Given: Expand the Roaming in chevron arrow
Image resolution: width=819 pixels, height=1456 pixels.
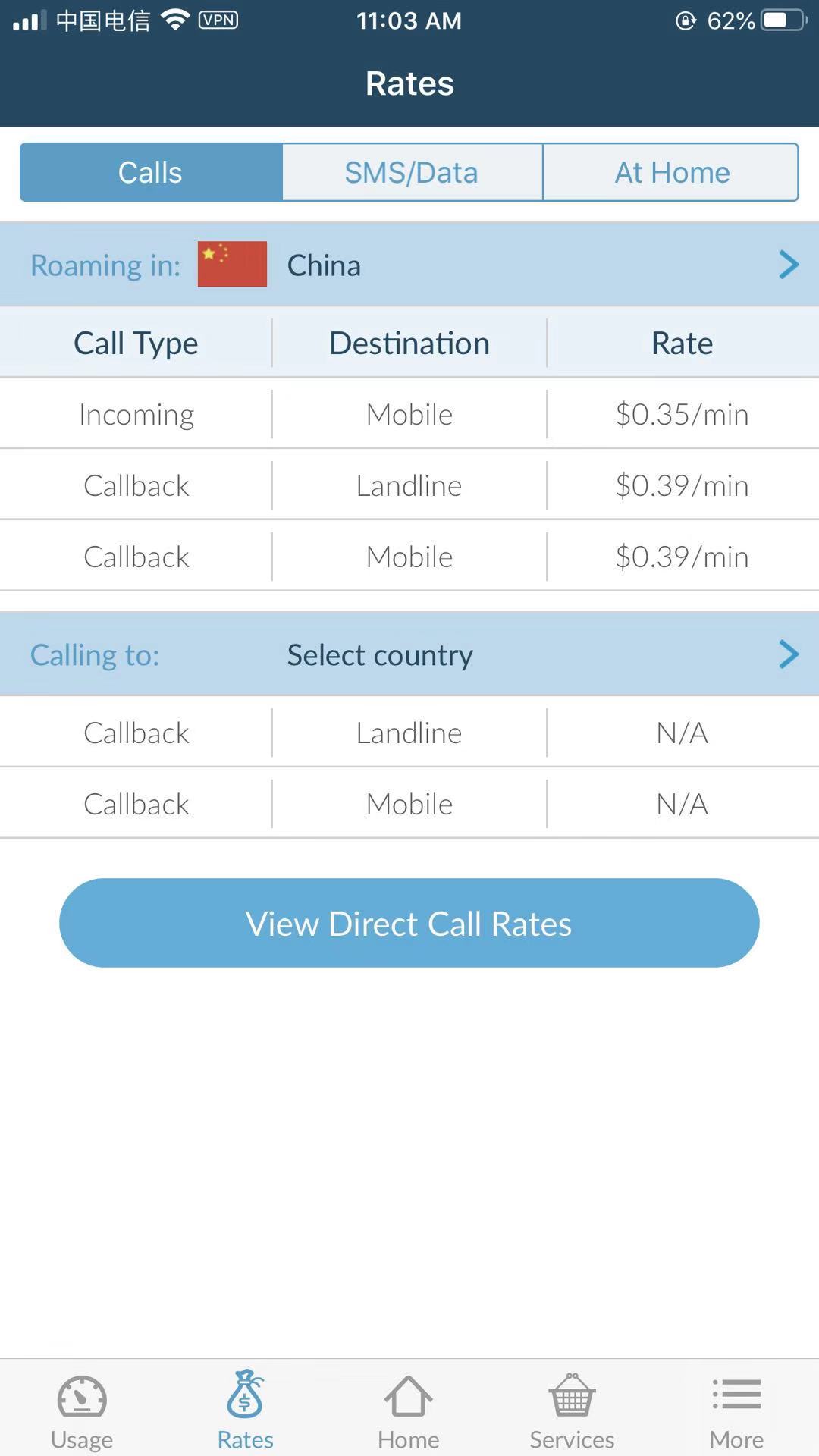Looking at the screenshot, I should (x=789, y=265).
